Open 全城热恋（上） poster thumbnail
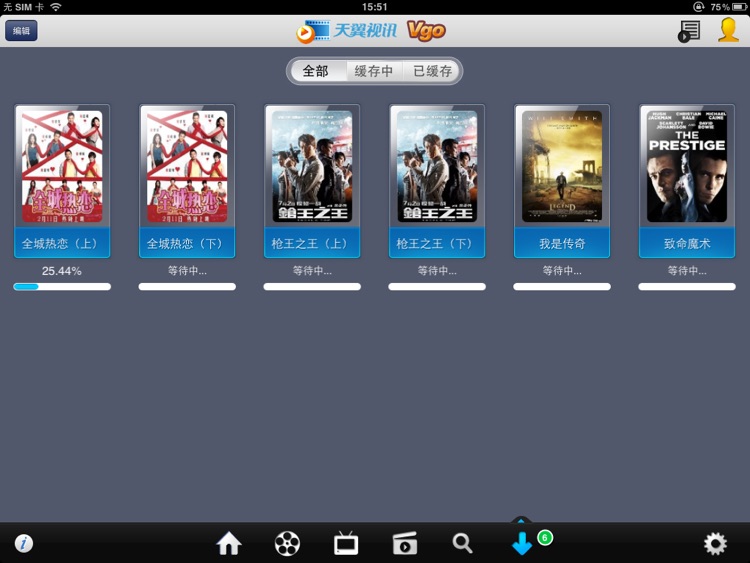This screenshot has height=563, width=750. pos(62,166)
